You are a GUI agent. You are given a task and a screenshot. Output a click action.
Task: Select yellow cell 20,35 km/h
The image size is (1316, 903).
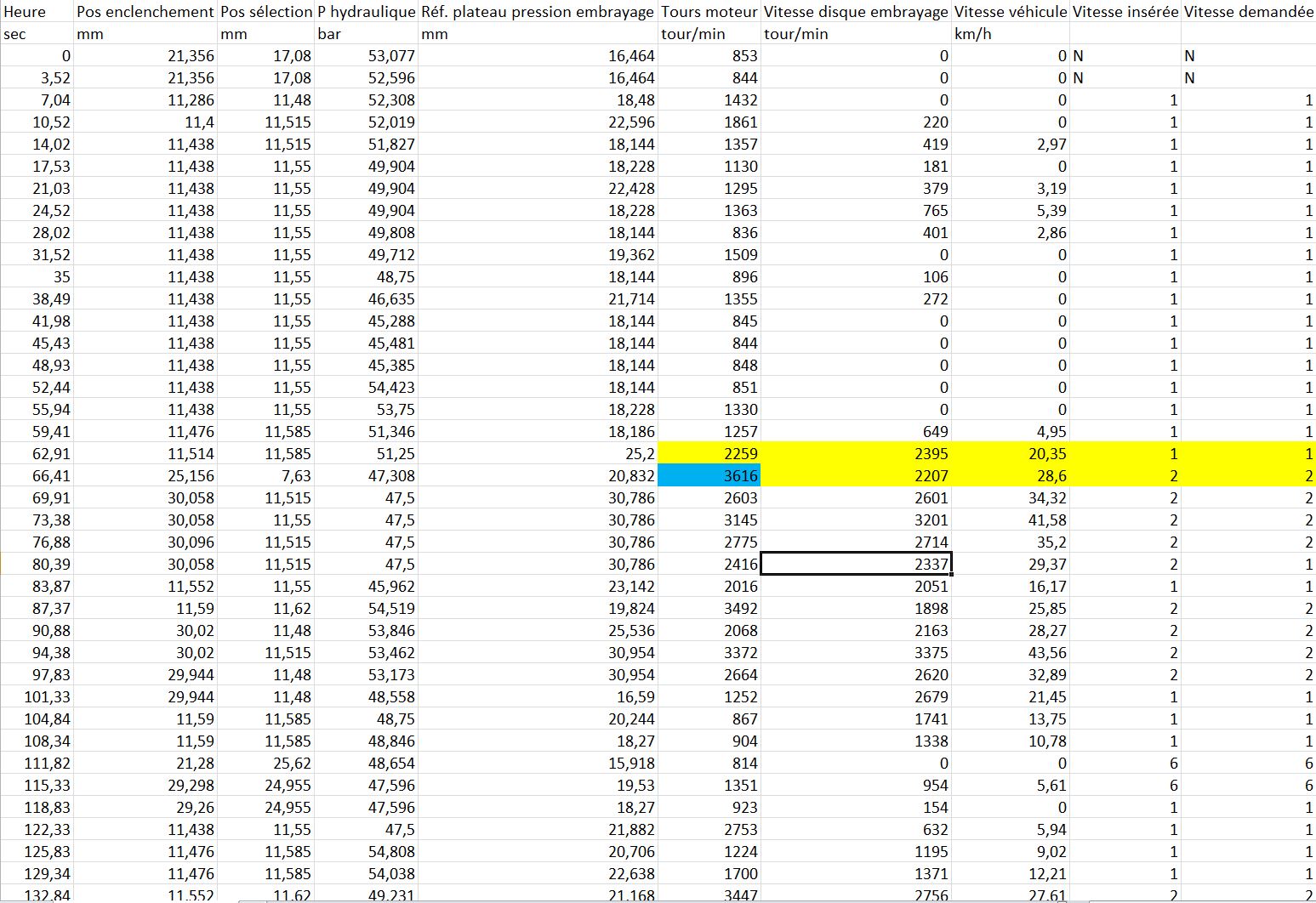click(x=1011, y=453)
